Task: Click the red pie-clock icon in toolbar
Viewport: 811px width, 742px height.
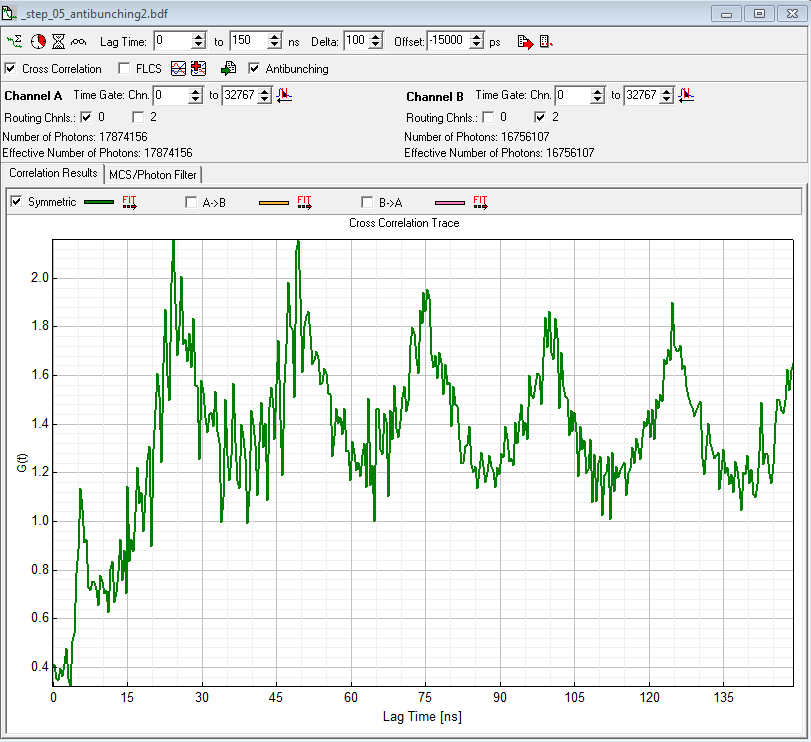Action: [38, 41]
